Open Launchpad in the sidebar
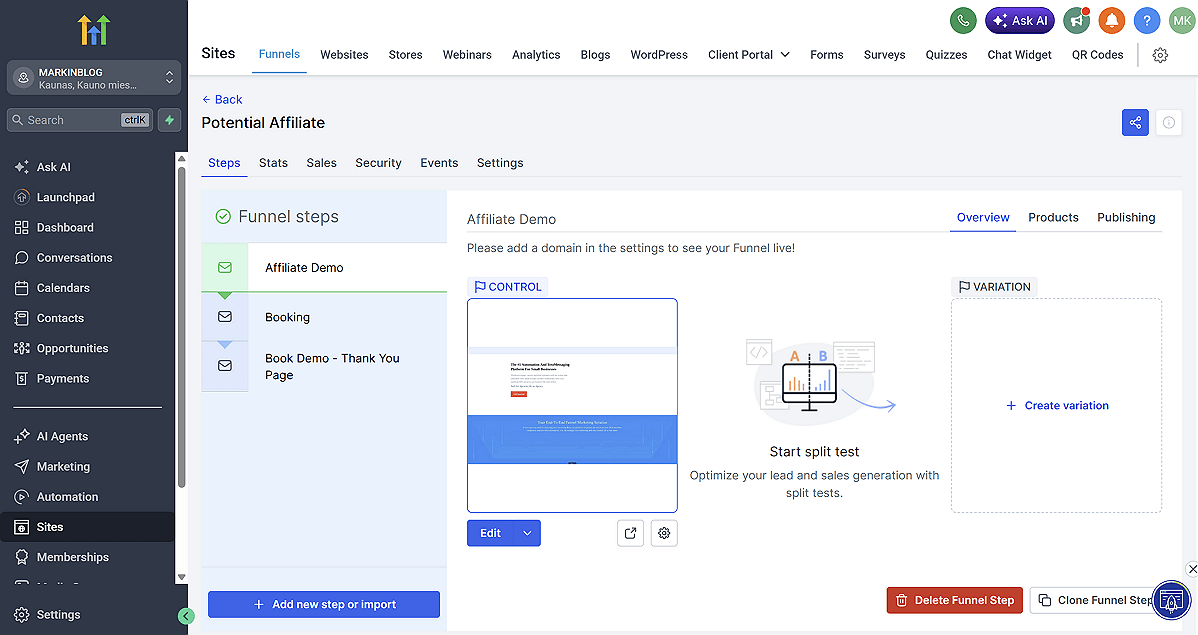Screen dimensions: 1198x635 point(66,197)
